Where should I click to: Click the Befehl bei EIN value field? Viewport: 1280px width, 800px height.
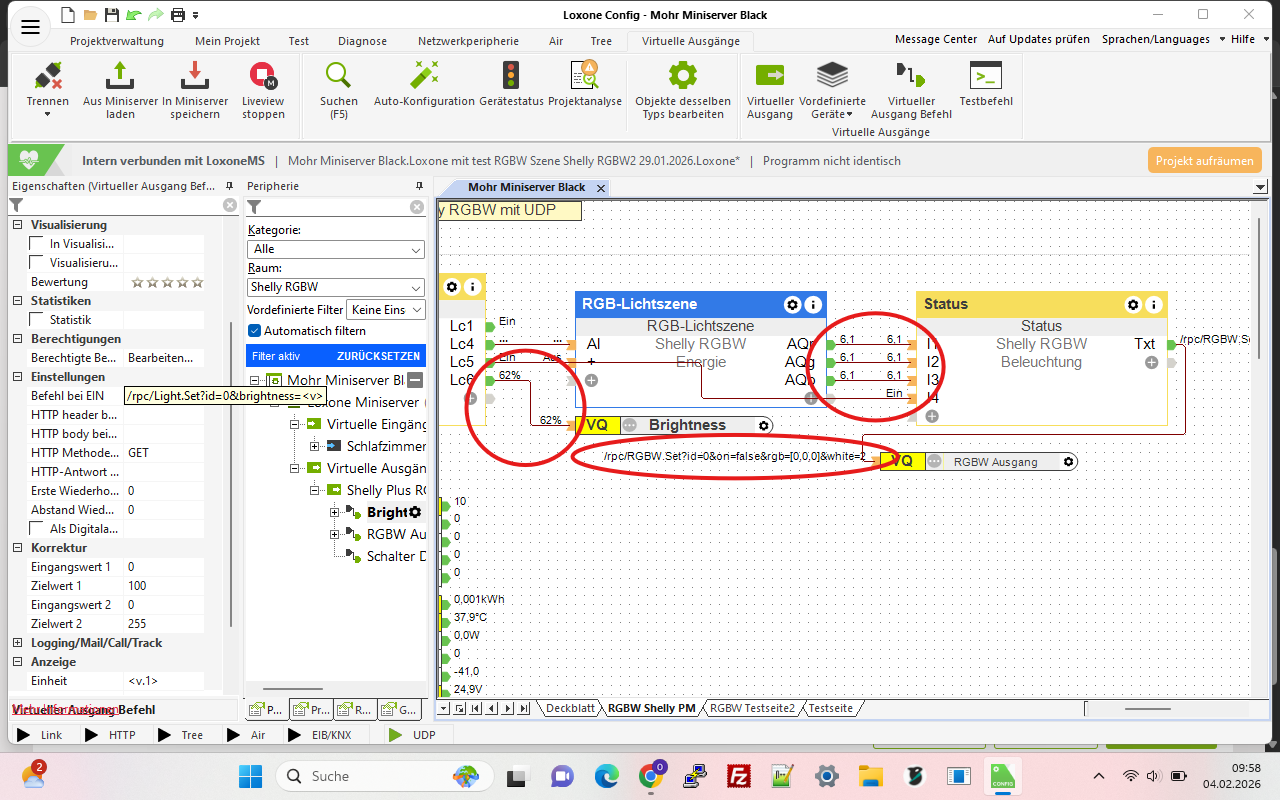(165, 396)
